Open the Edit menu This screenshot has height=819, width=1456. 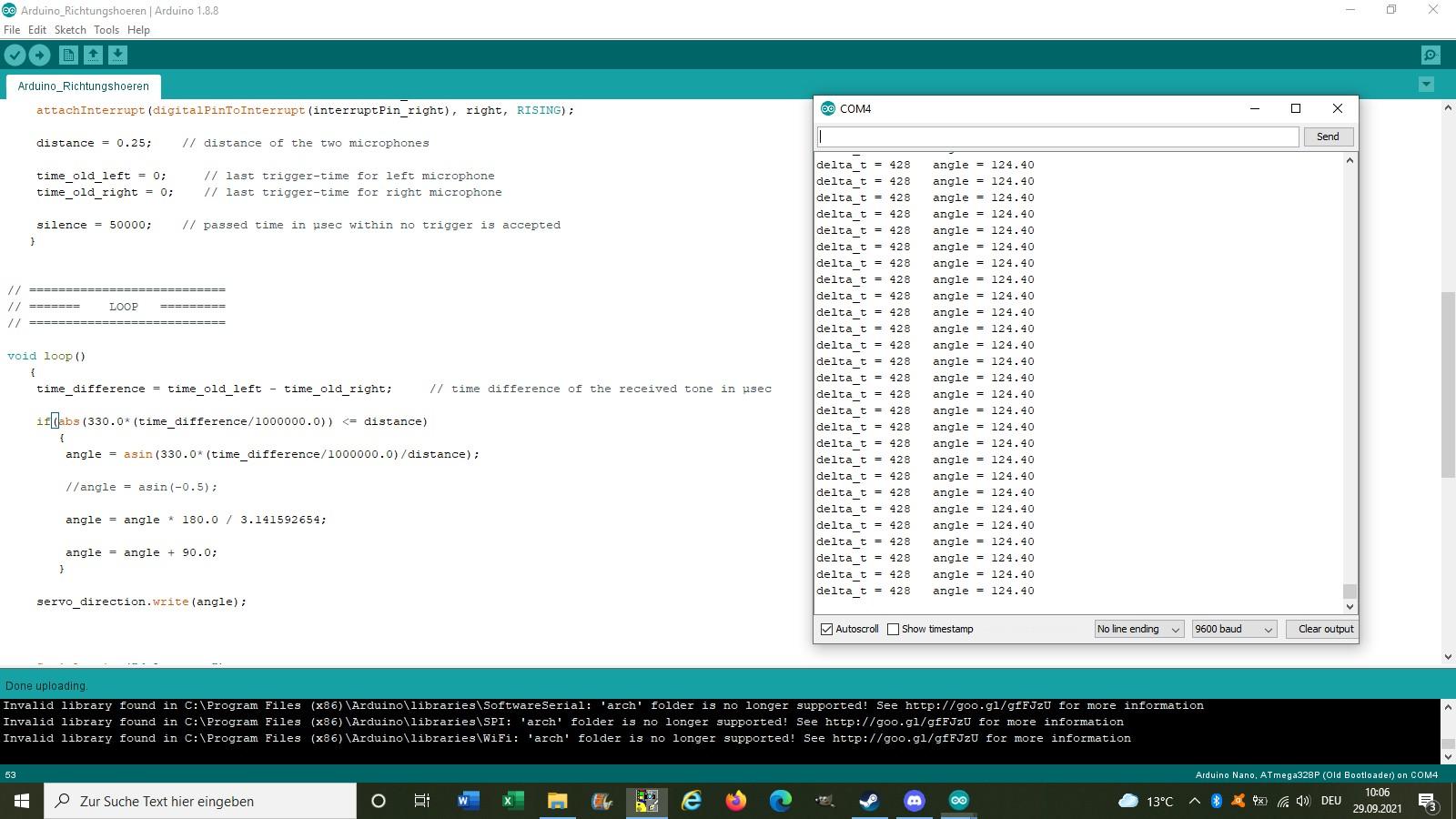(x=37, y=30)
